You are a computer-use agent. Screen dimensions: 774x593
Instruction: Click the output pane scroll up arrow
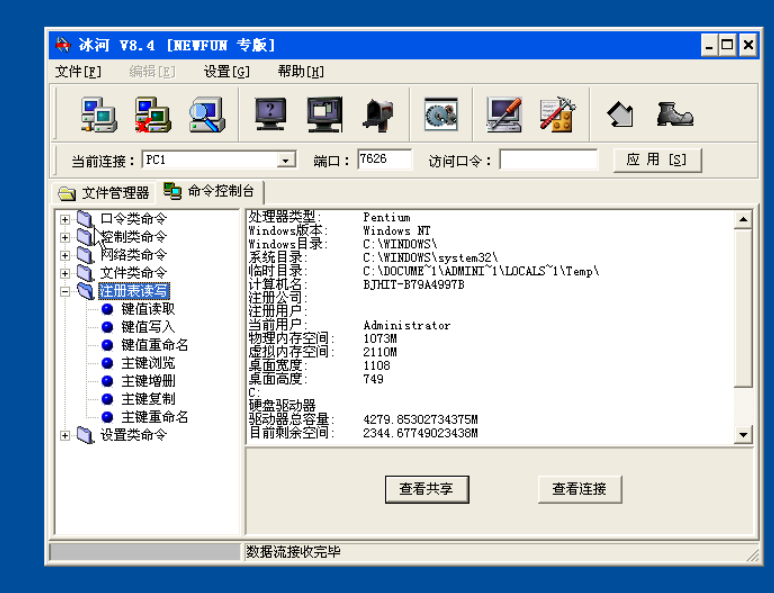[x=743, y=219]
